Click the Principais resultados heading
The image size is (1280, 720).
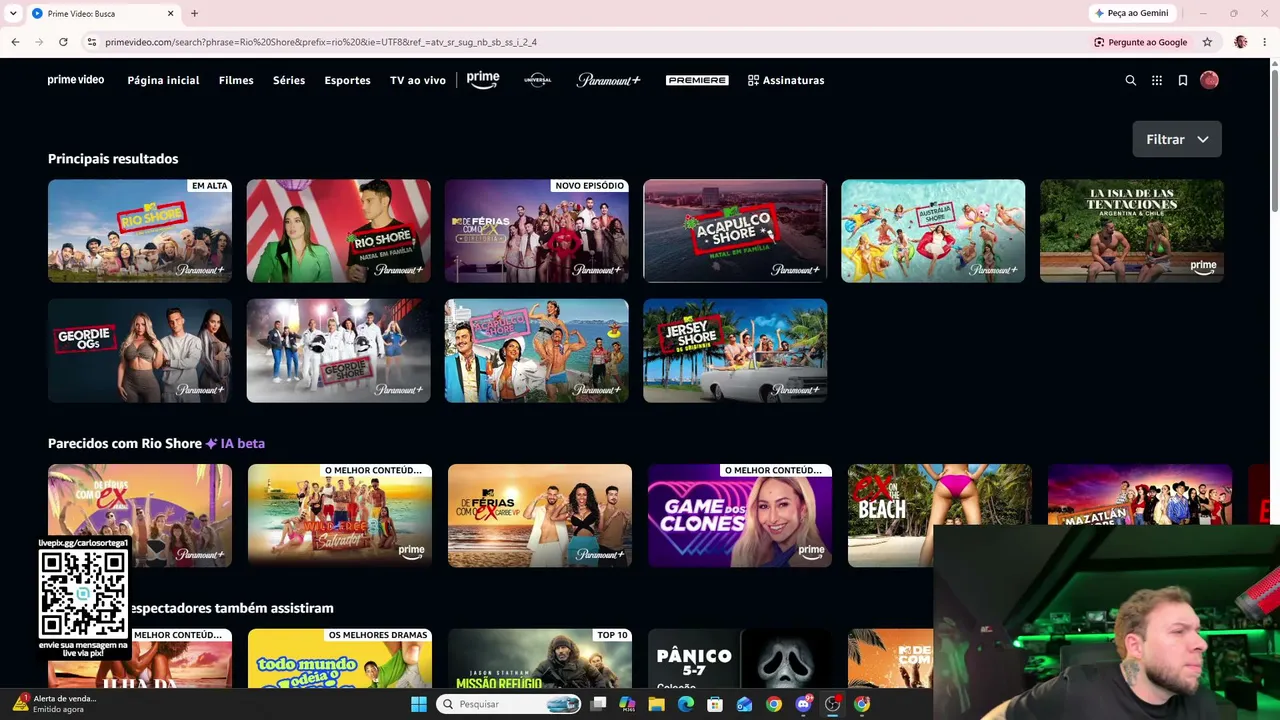tap(113, 159)
